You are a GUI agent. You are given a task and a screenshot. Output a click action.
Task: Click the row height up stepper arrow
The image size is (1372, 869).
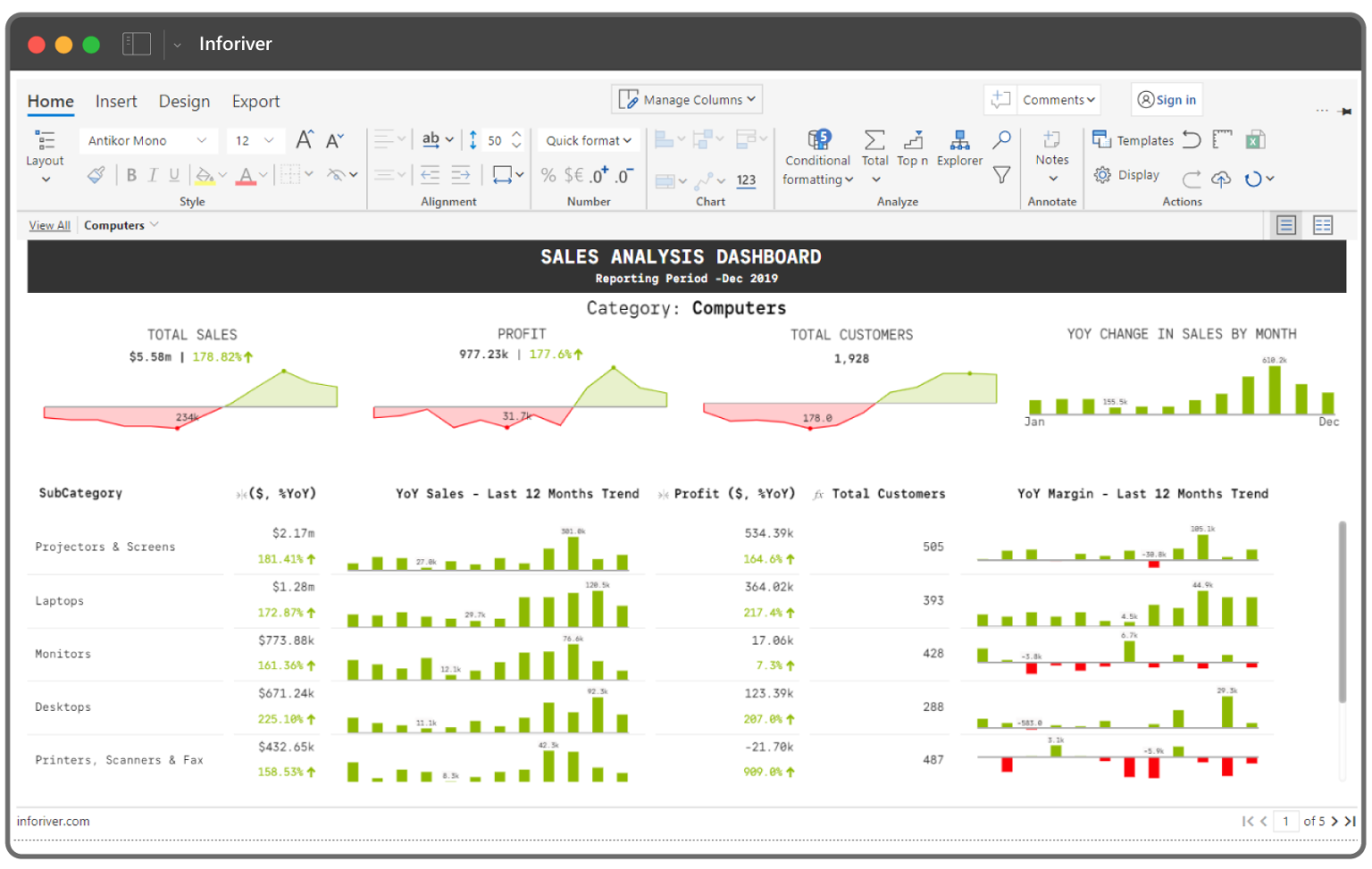point(516,135)
